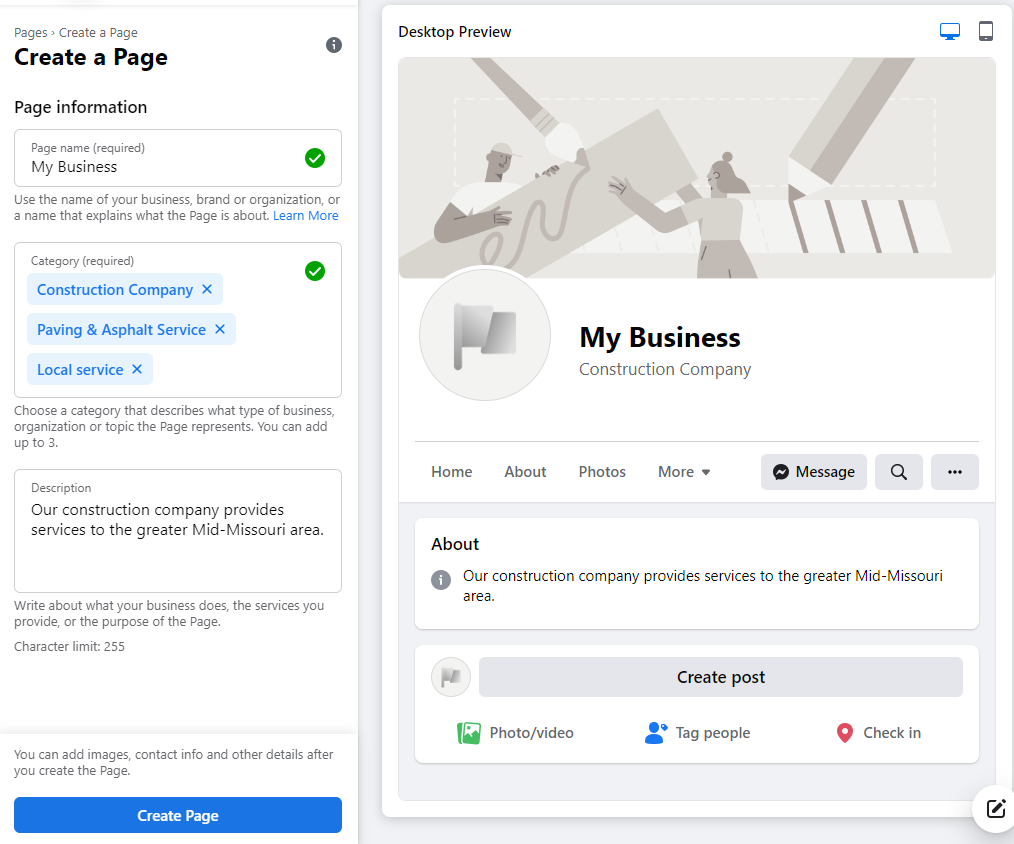Click inside the Description text field

[178, 530]
